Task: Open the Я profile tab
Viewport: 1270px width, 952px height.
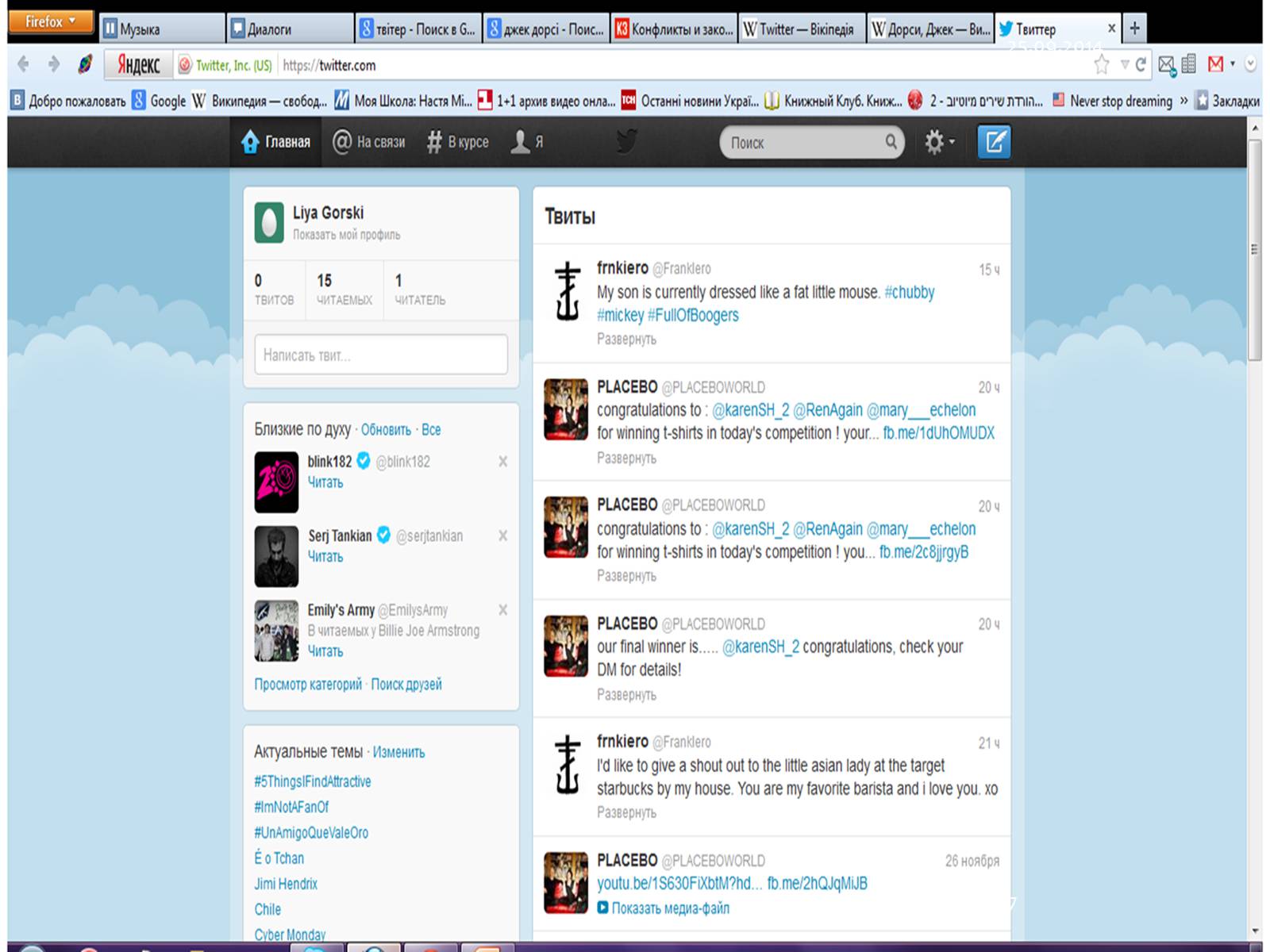Action: 528,142
